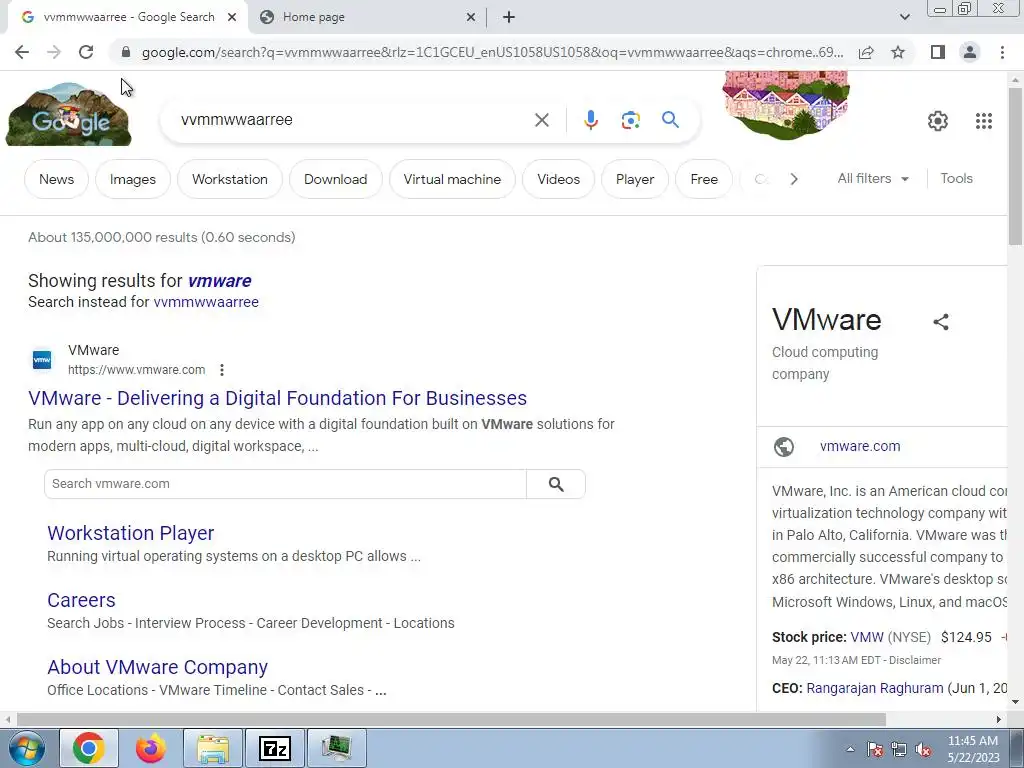Click the Disclaimer link under stock price

coord(915,660)
